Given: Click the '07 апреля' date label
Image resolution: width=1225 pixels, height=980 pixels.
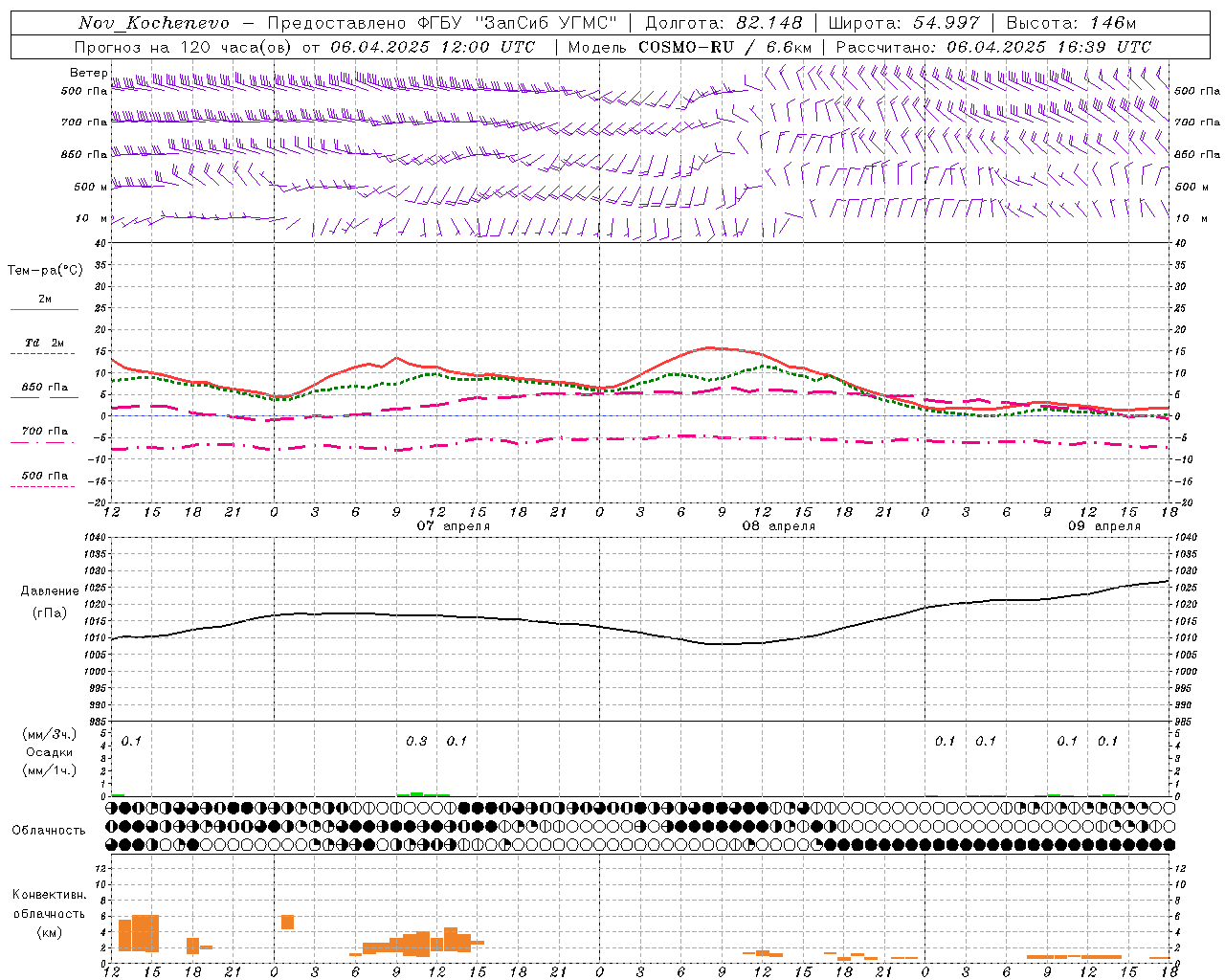Looking at the screenshot, I should pyautogui.click(x=453, y=526).
